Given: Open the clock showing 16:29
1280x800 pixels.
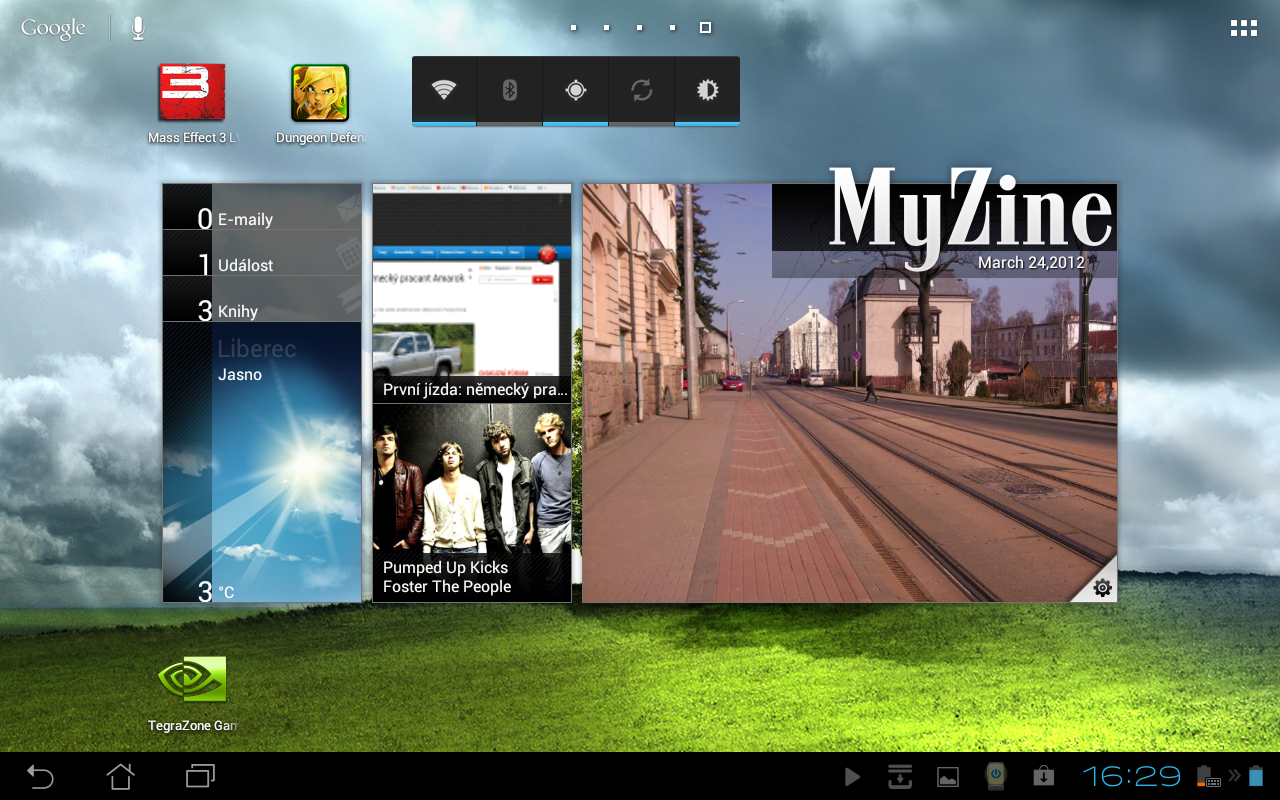Looking at the screenshot, I should coord(1133,775).
